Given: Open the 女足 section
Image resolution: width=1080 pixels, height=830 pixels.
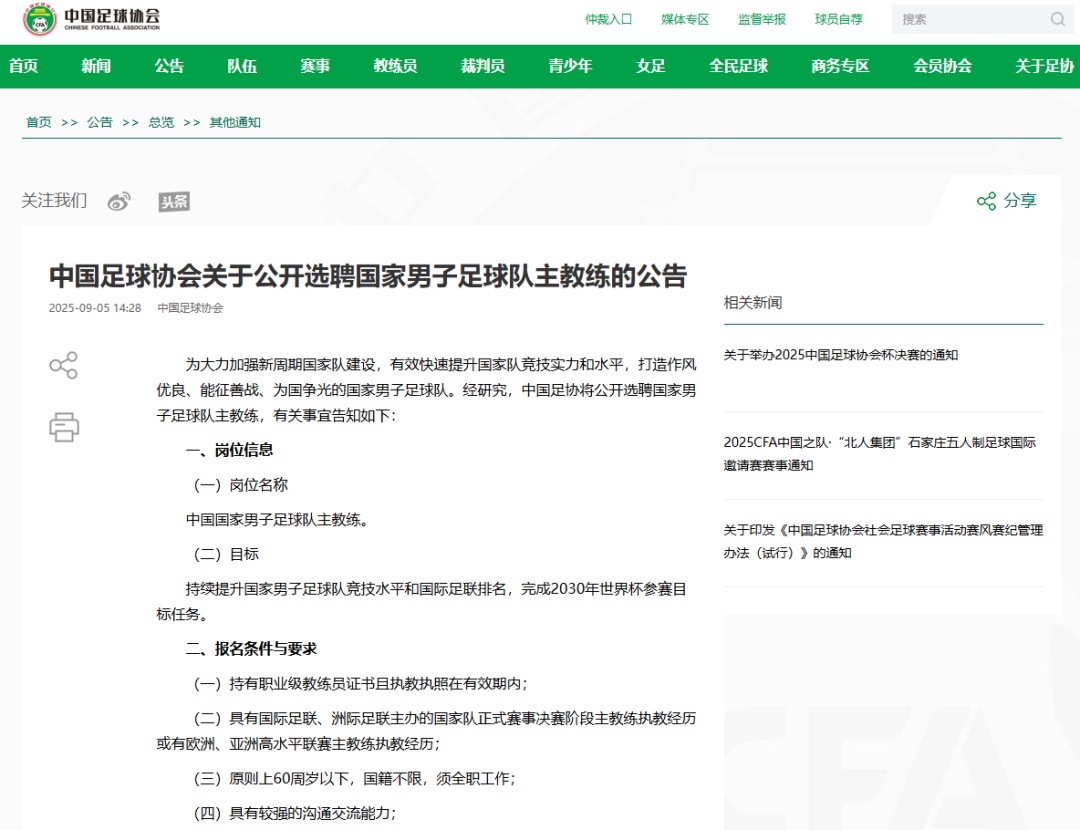Looking at the screenshot, I should [x=650, y=66].
